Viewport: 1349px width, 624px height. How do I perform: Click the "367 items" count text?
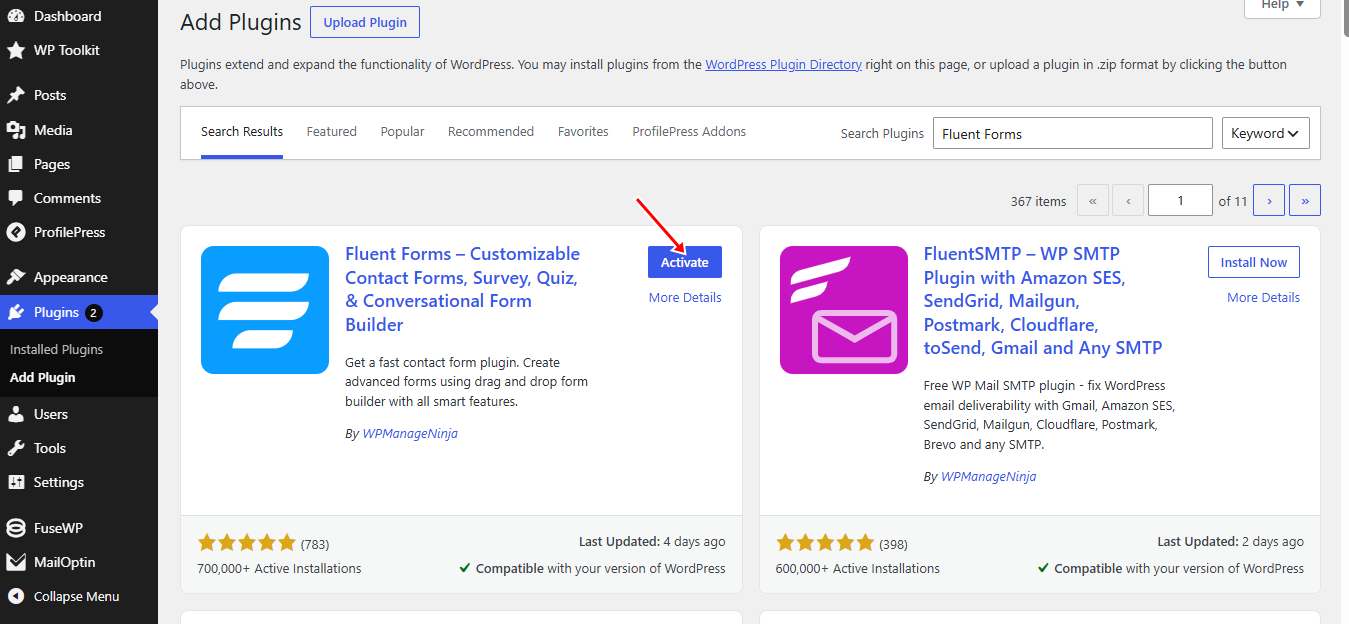[x=1038, y=201]
